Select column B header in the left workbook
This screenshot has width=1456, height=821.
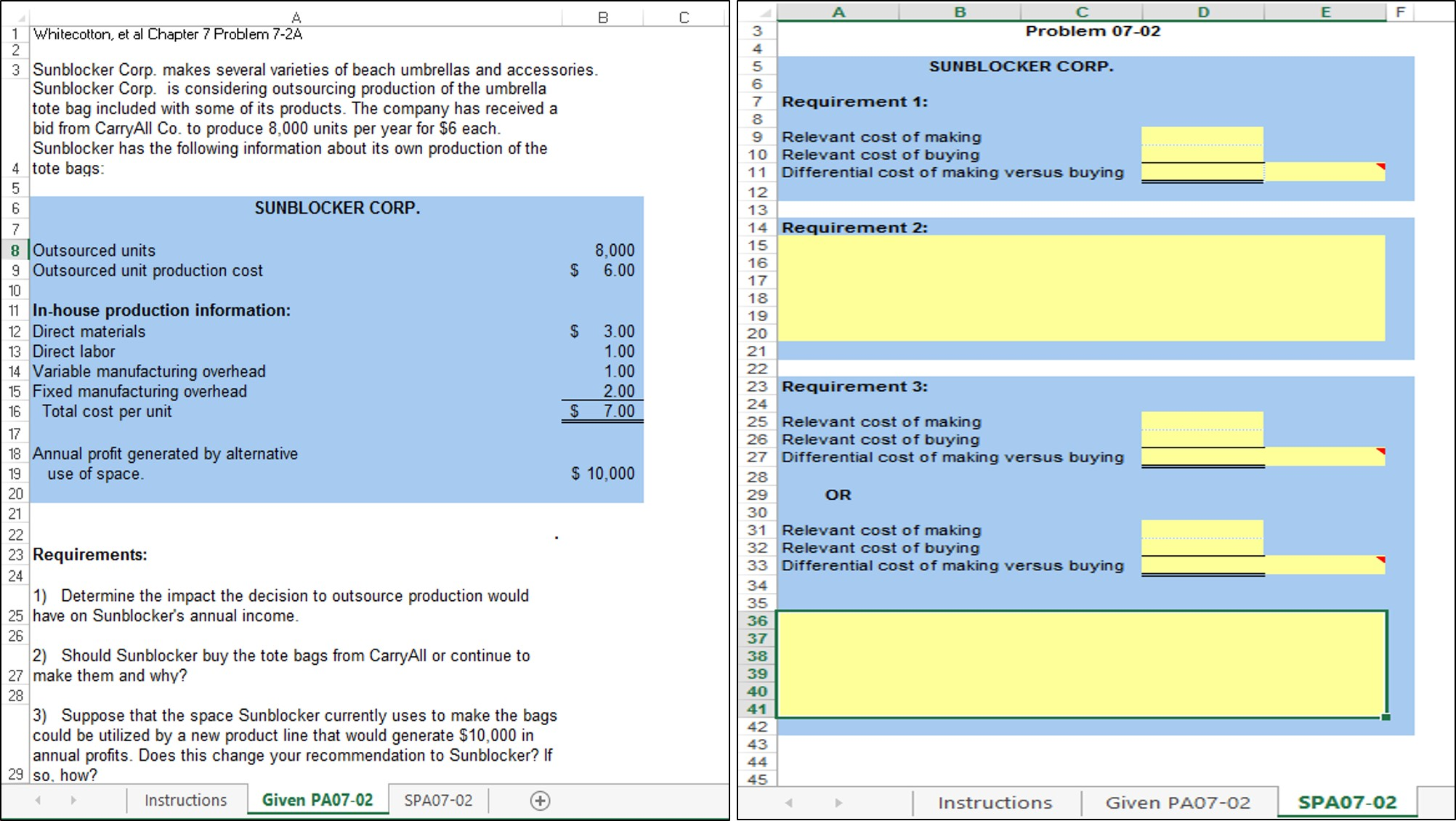coord(602,17)
